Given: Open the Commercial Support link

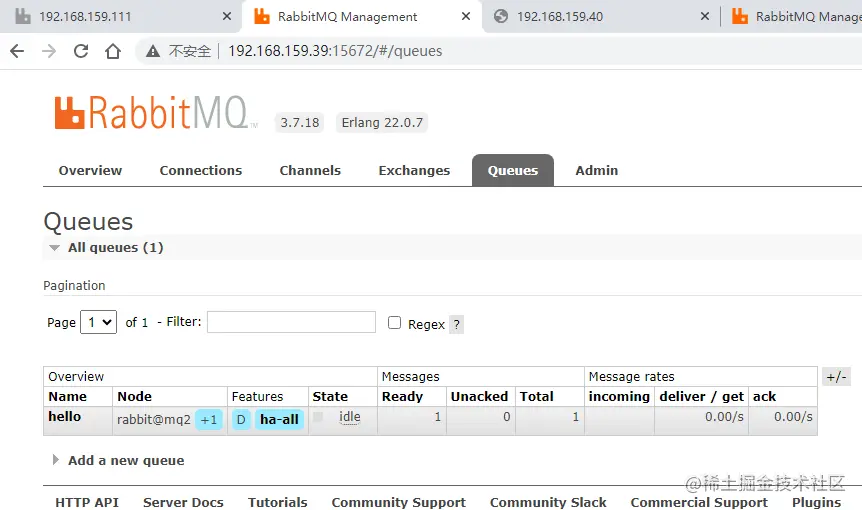Looking at the screenshot, I should pos(699,502).
